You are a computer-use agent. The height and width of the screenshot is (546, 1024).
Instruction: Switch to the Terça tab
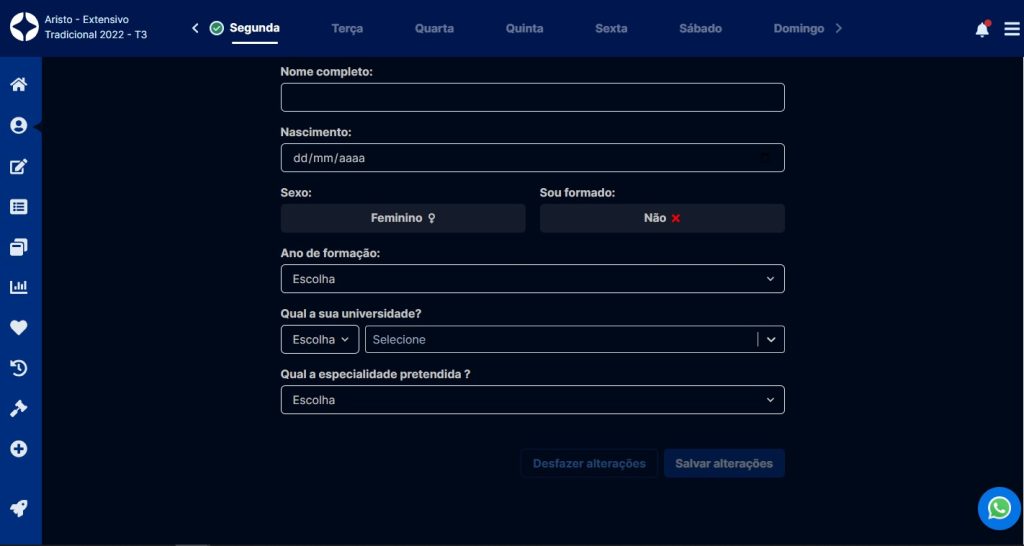pyautogui.click(x=347, y=29)
